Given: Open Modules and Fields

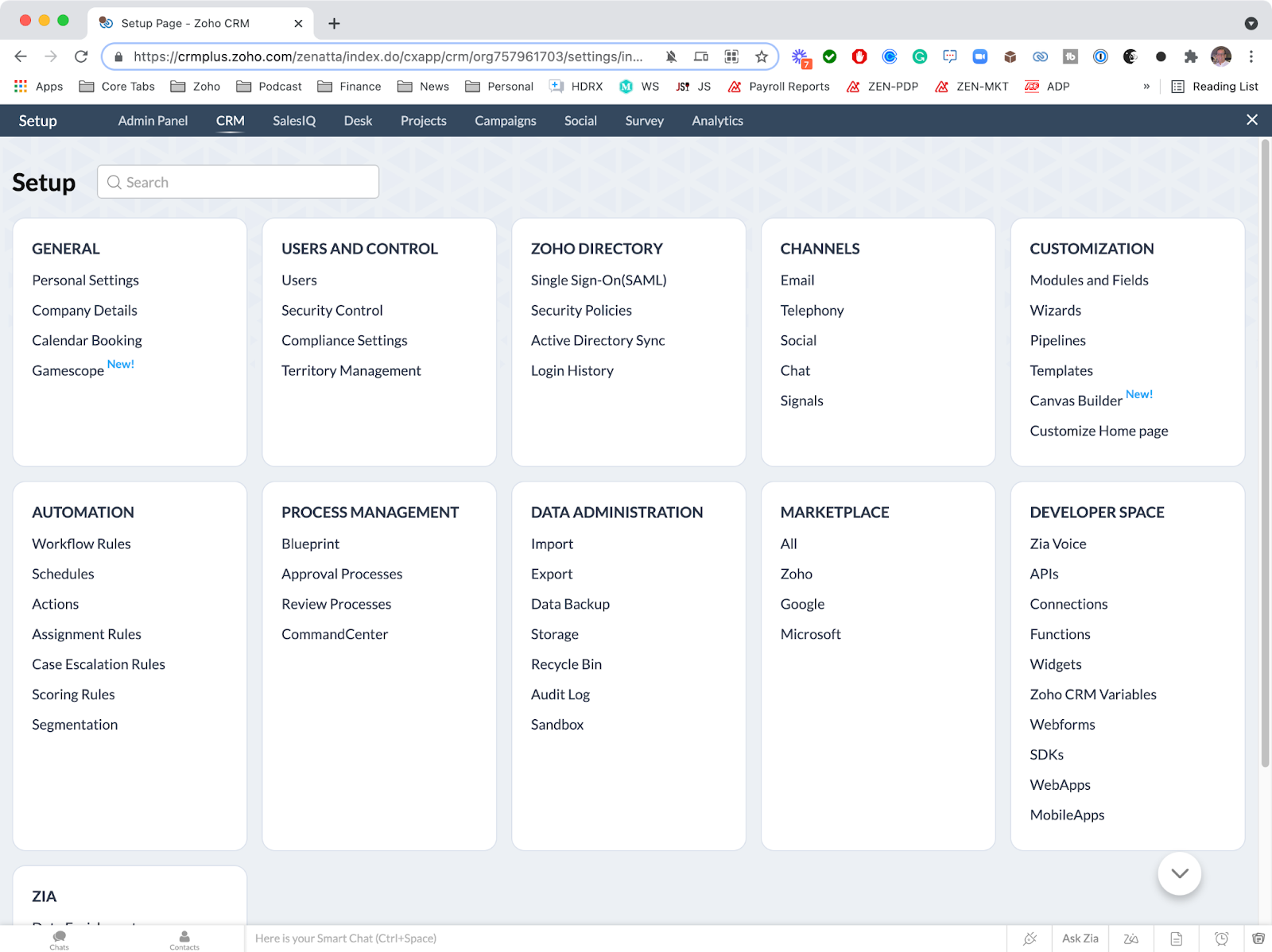Looking at the screenshot, I should [1089, 281].
